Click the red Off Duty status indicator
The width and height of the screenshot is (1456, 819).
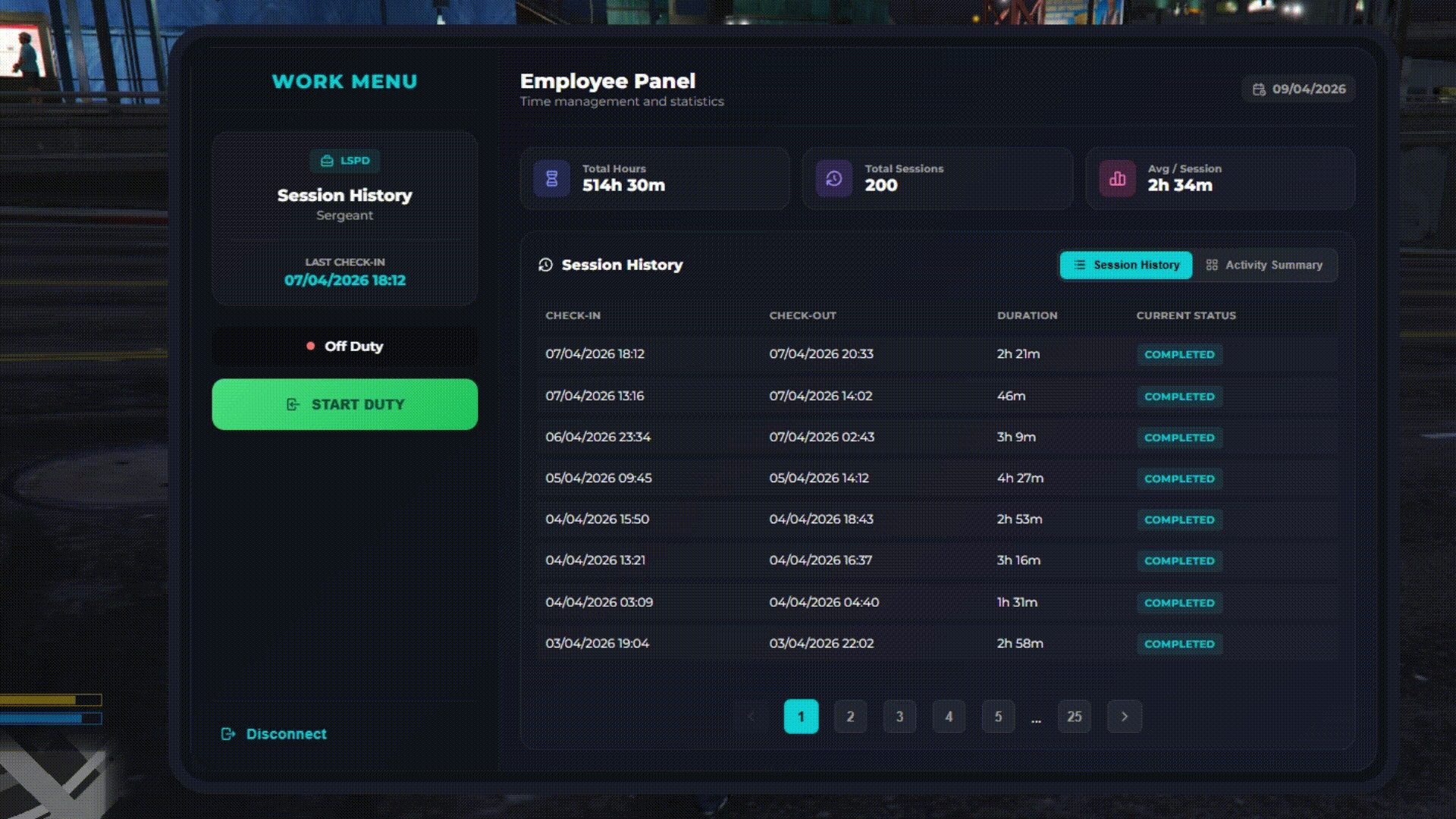[x=310, y=346]
